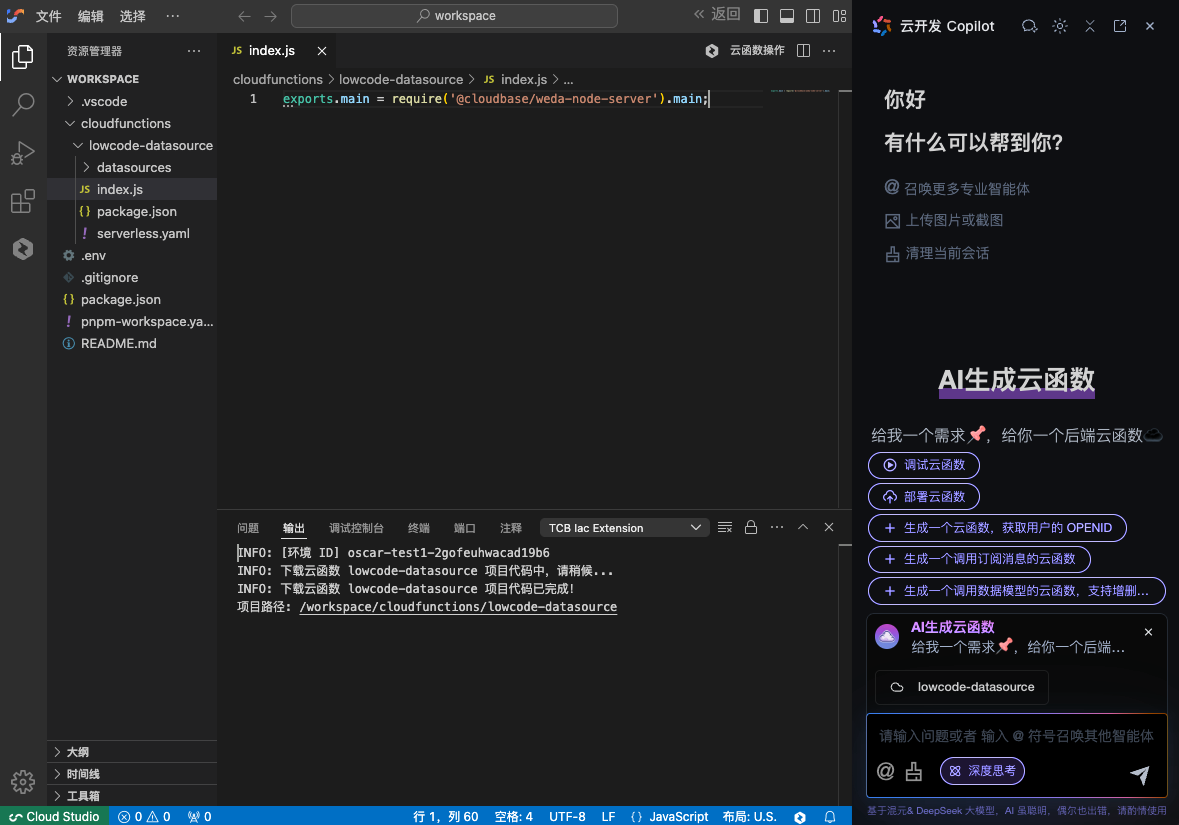Go back with the left arrow
This screenshot has height=825, width=1179.
tap(244, 16)
